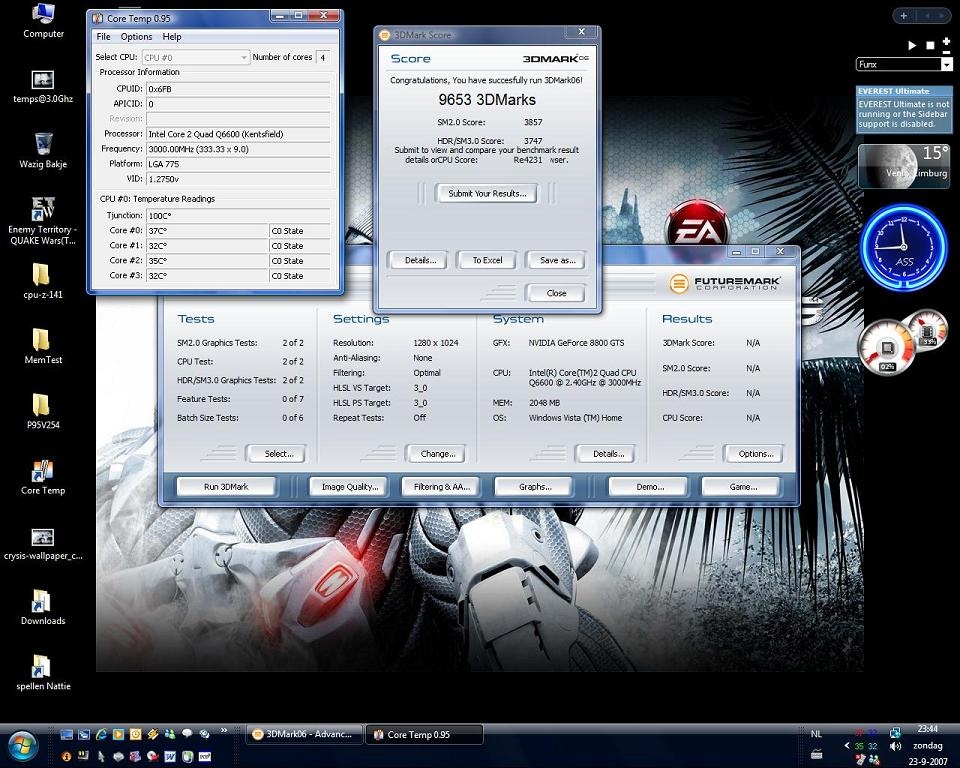This screenshot has height=768, width=960.
Task: Play the radio stream in the sidebar gadget
Action: coord(911,45)
